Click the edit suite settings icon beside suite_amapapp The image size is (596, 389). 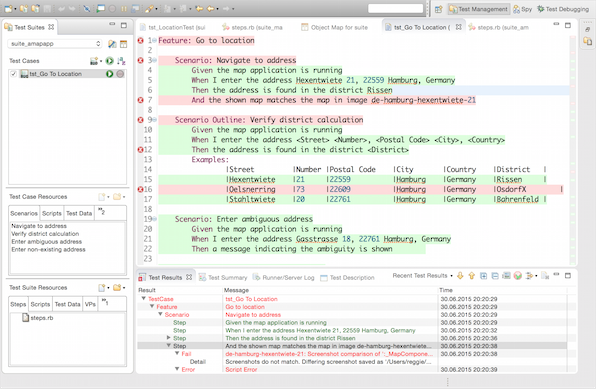pos(112,44)
